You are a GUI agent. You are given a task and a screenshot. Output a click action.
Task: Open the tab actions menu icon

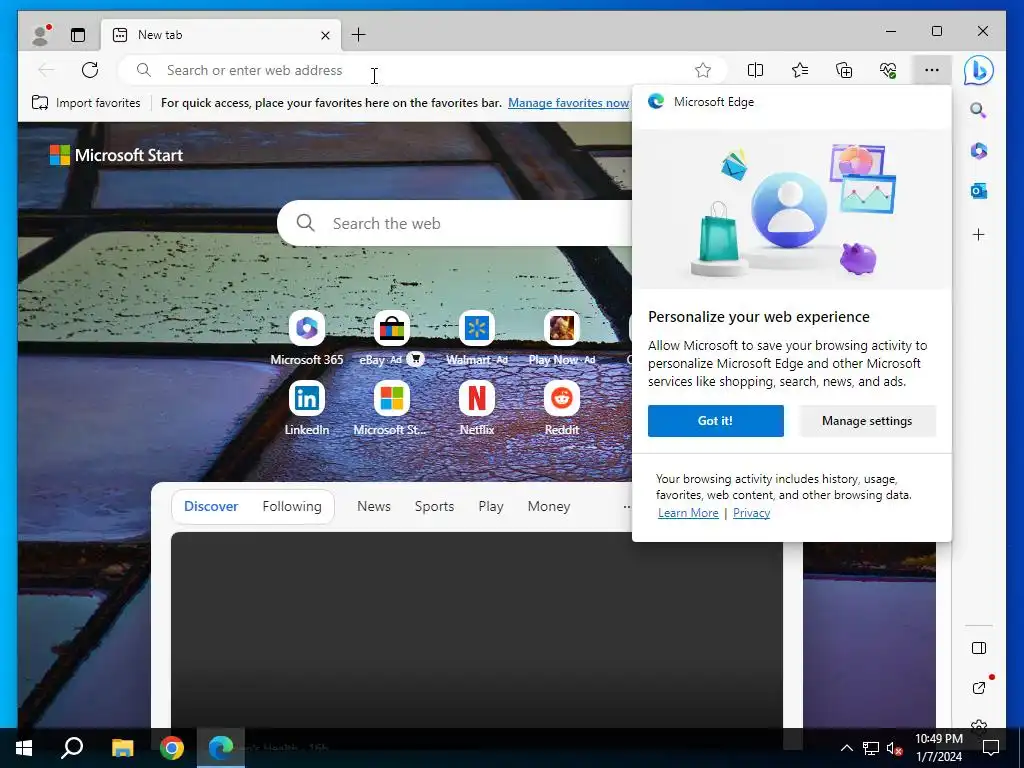pos(78,35)
